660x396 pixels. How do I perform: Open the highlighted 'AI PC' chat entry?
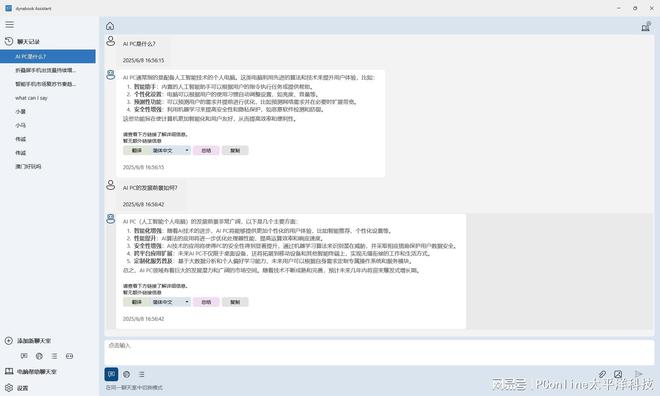click(48, 56)
